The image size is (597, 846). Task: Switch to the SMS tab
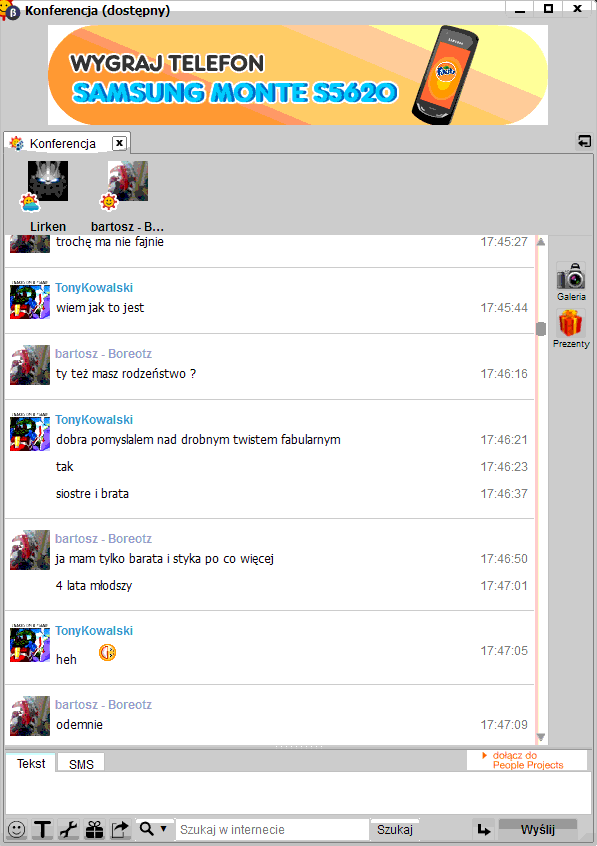[81, 764]
